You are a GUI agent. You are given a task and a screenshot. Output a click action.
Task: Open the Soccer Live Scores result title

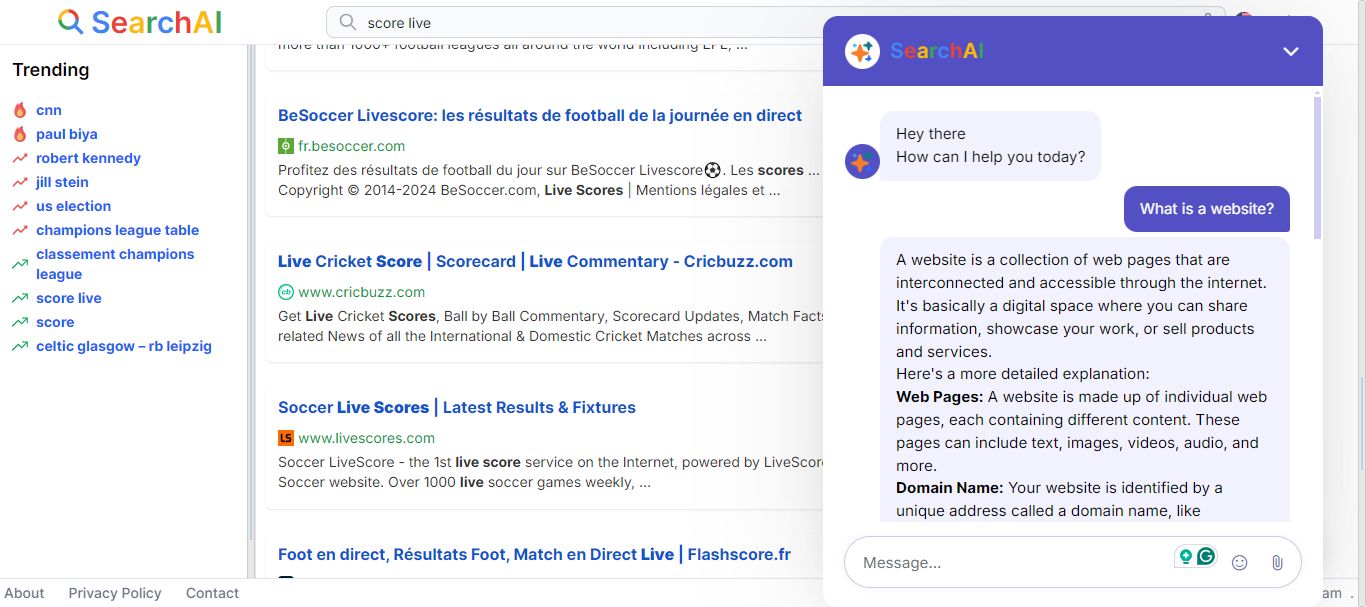coord(457,407)
